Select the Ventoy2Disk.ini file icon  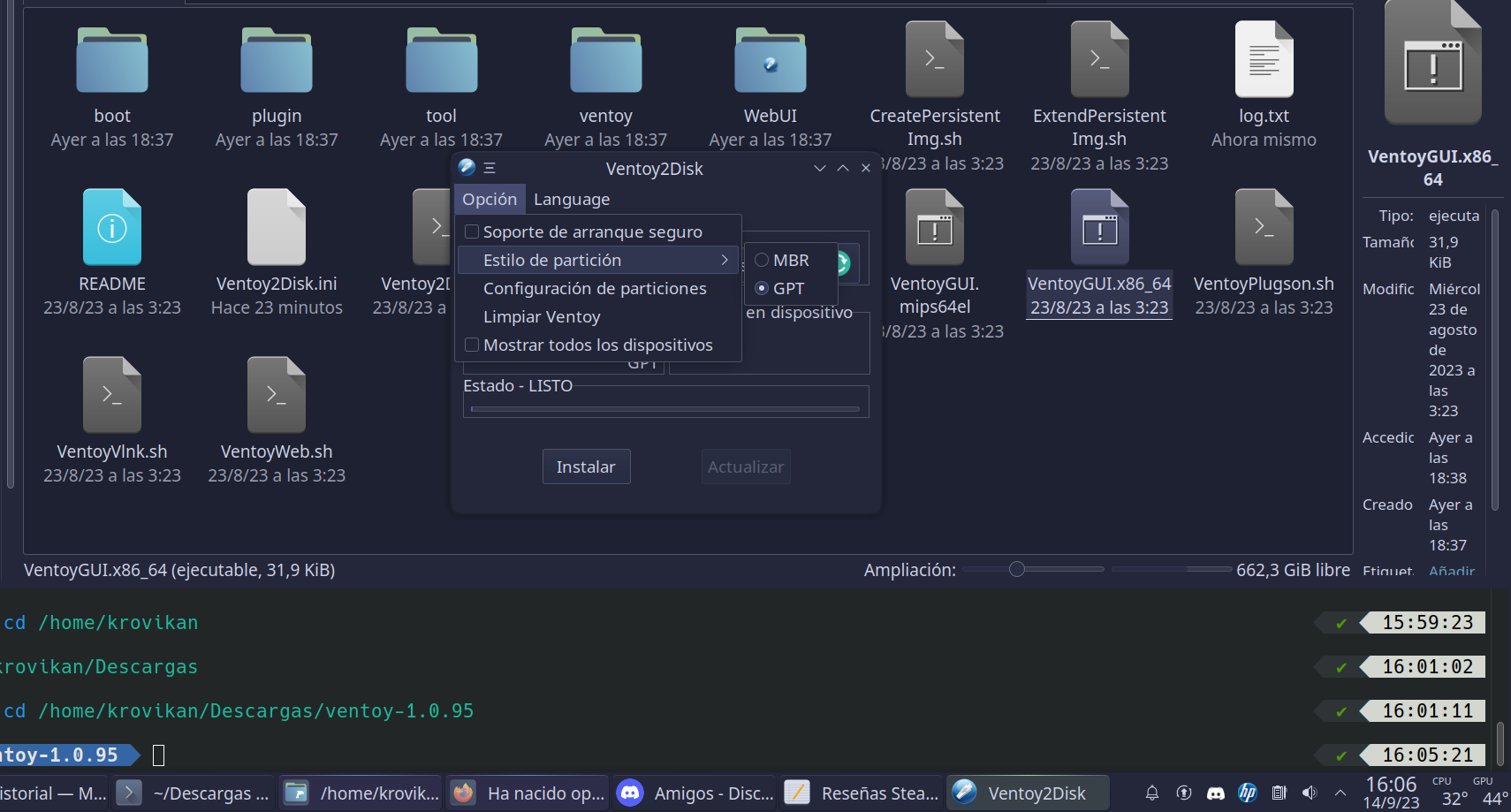click(x=277, y=227)
